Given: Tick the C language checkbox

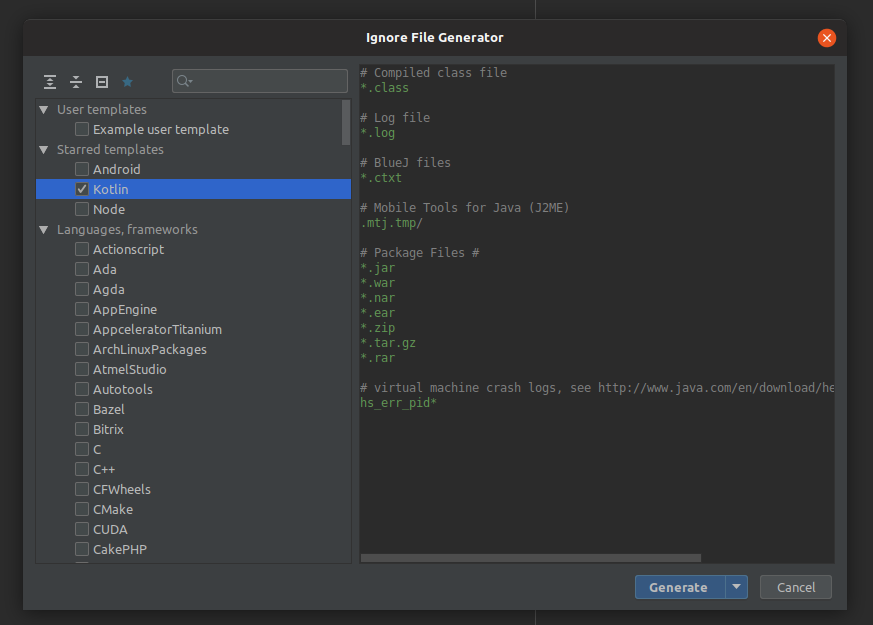Looking at the screenshot, I should click(x=82, y=449).
